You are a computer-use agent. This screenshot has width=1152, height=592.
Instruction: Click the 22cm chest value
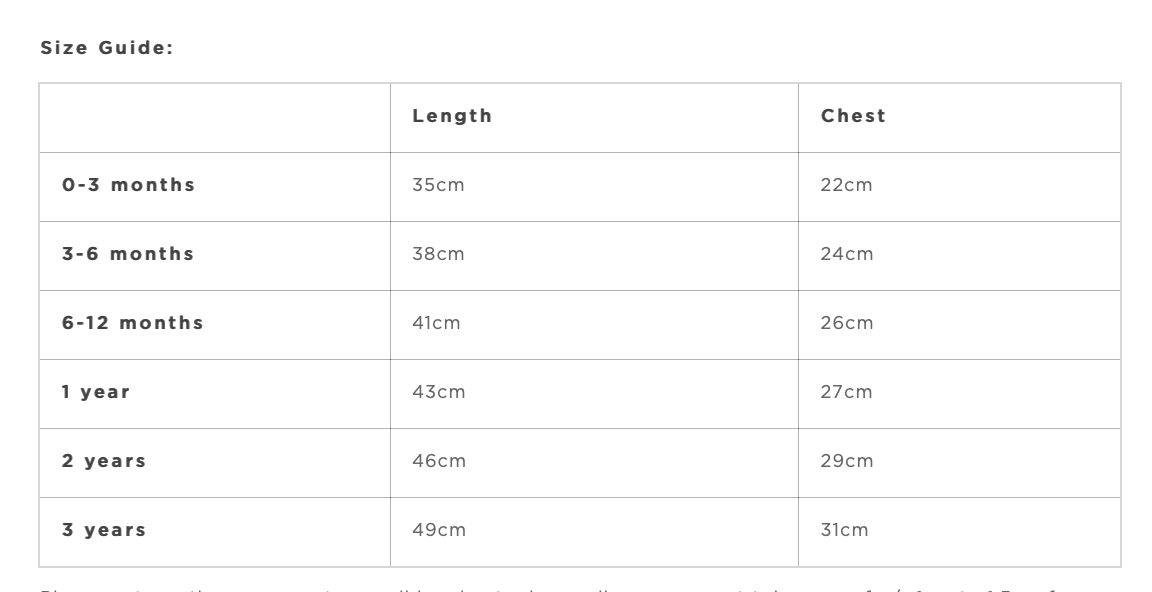coord(846,185)
